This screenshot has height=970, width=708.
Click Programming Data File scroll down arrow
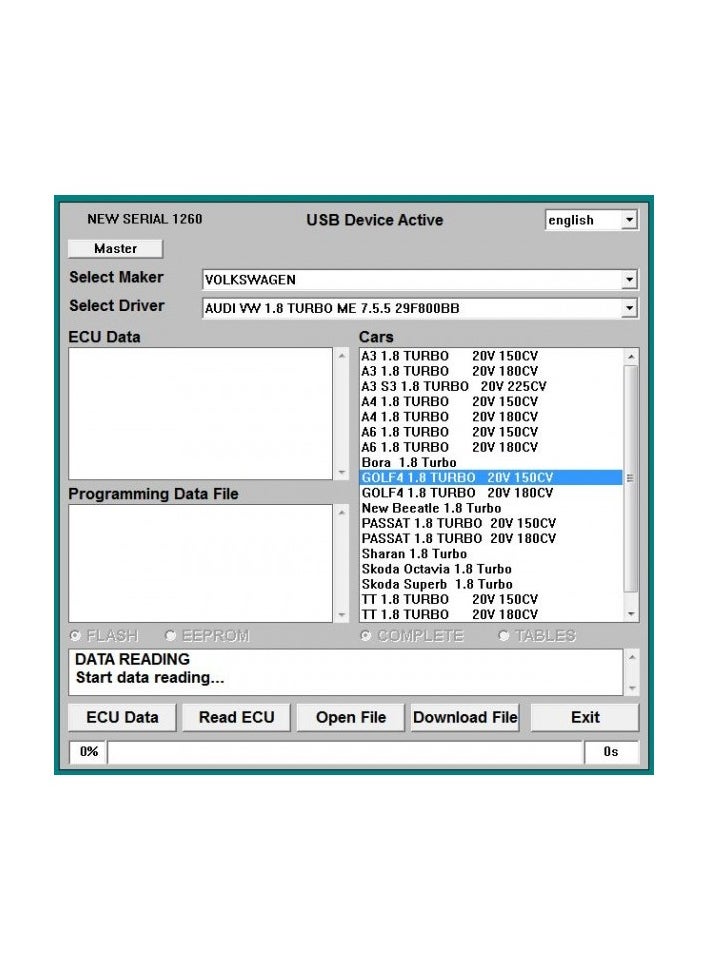click(x=342, y=615)
